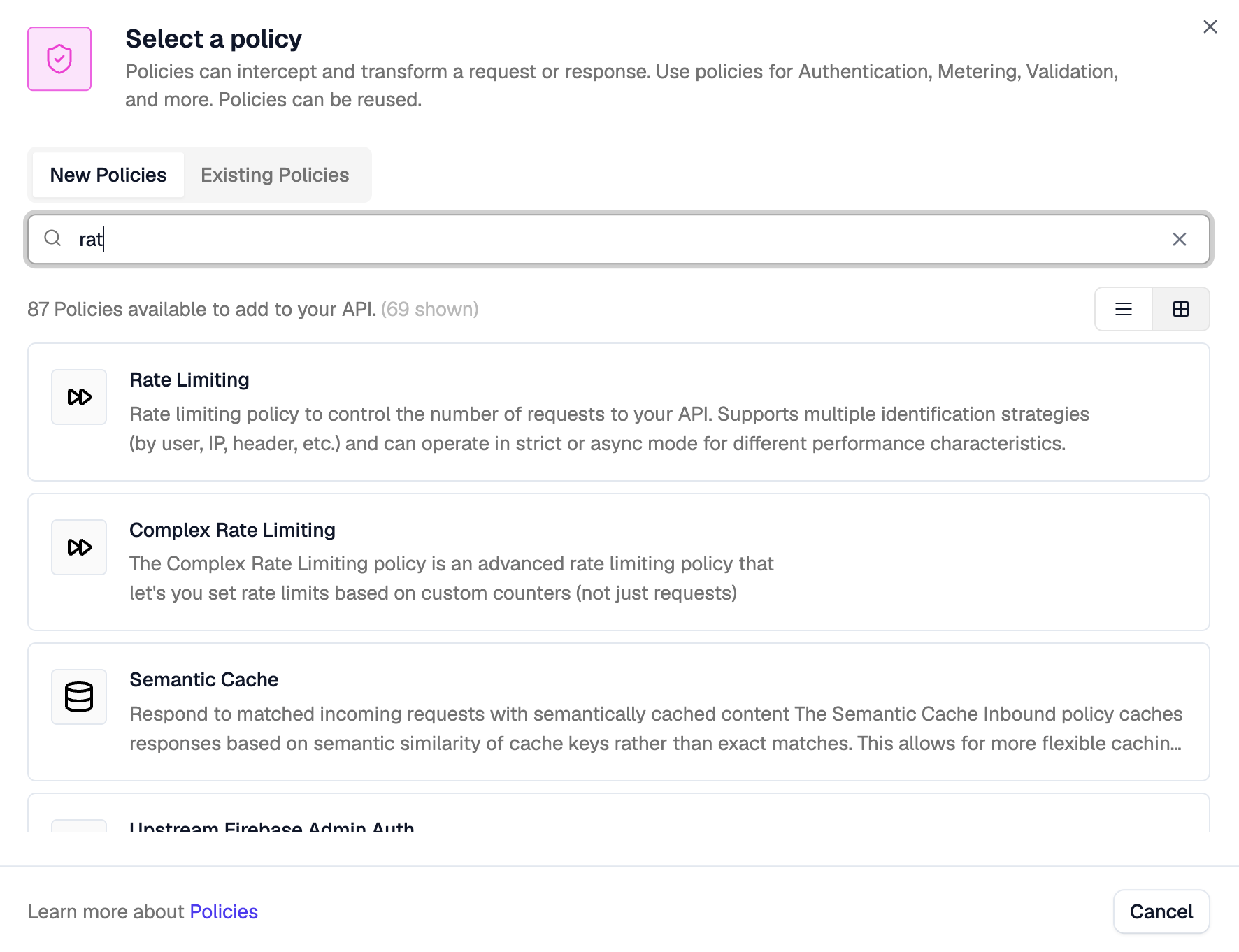Switch to grid view layout
The image size is (1239, 952).
pos(1181,309)
